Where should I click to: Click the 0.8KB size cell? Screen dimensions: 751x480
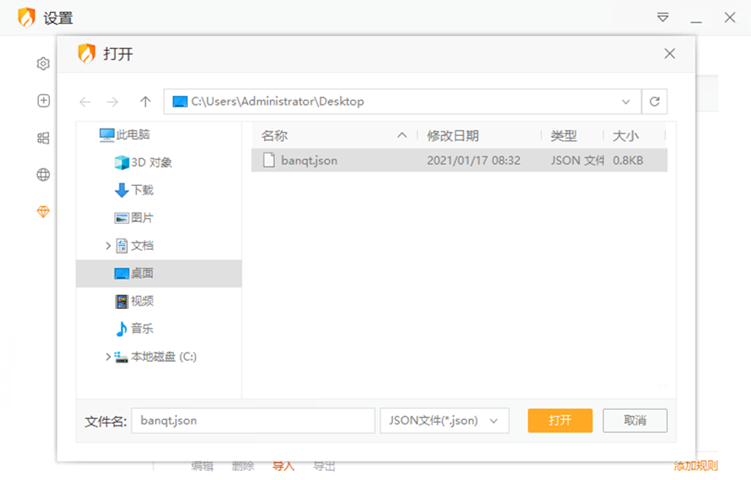628,160
